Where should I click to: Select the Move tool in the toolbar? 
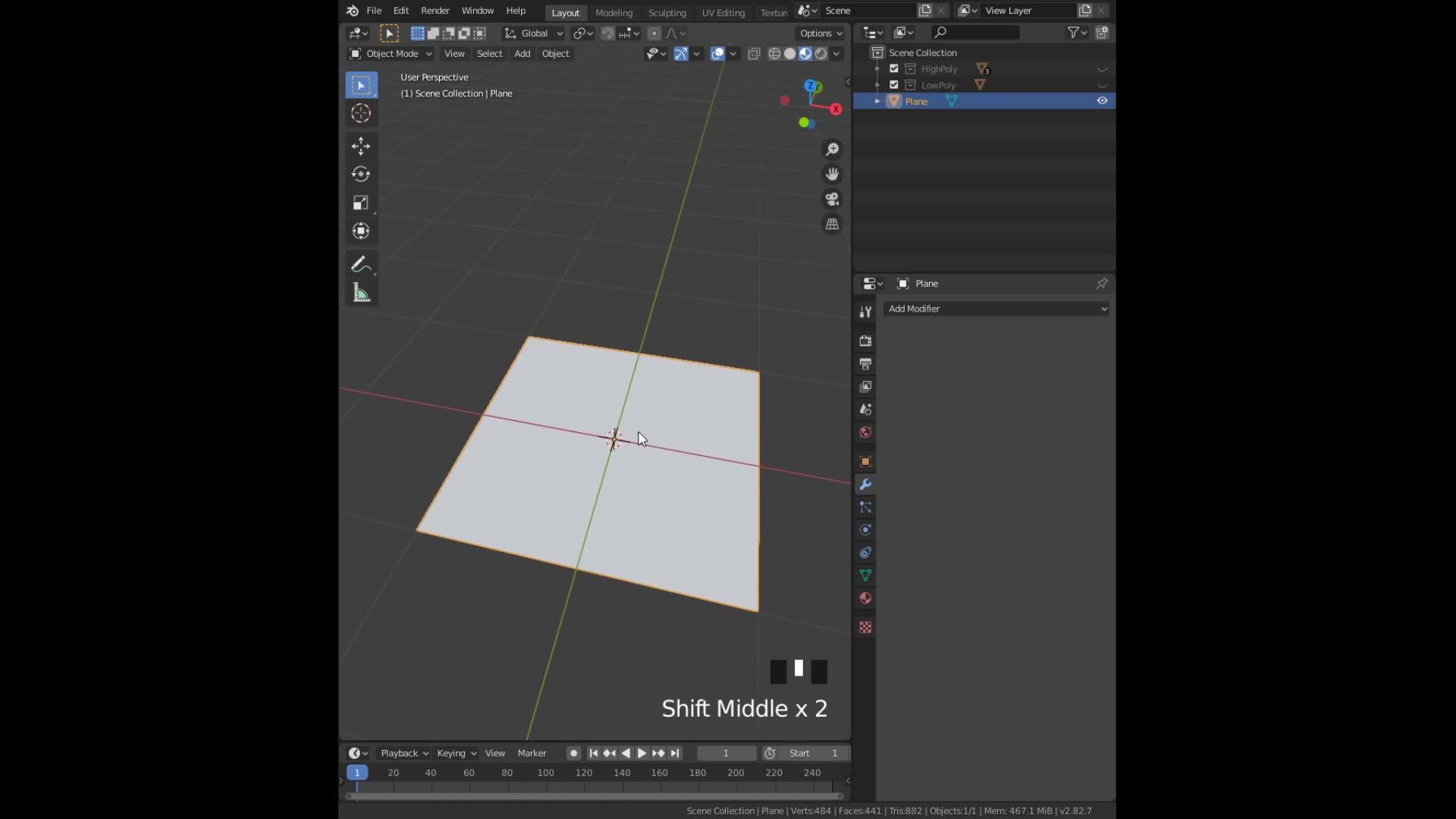(361, 146)
